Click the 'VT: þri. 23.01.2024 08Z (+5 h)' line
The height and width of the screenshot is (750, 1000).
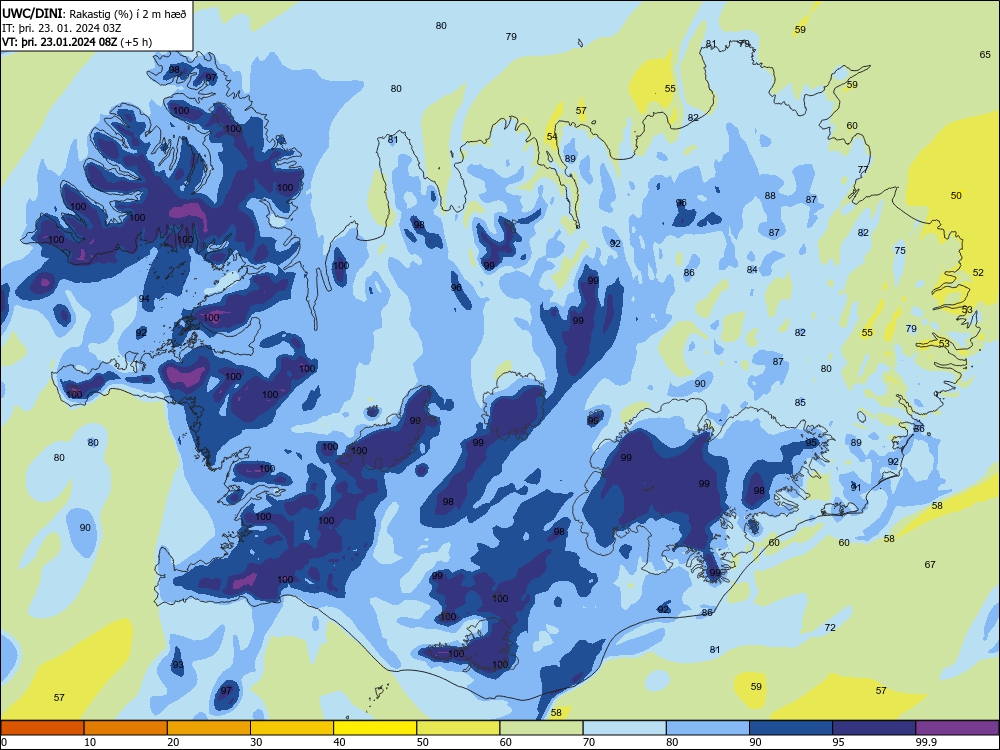pos(77,42)
